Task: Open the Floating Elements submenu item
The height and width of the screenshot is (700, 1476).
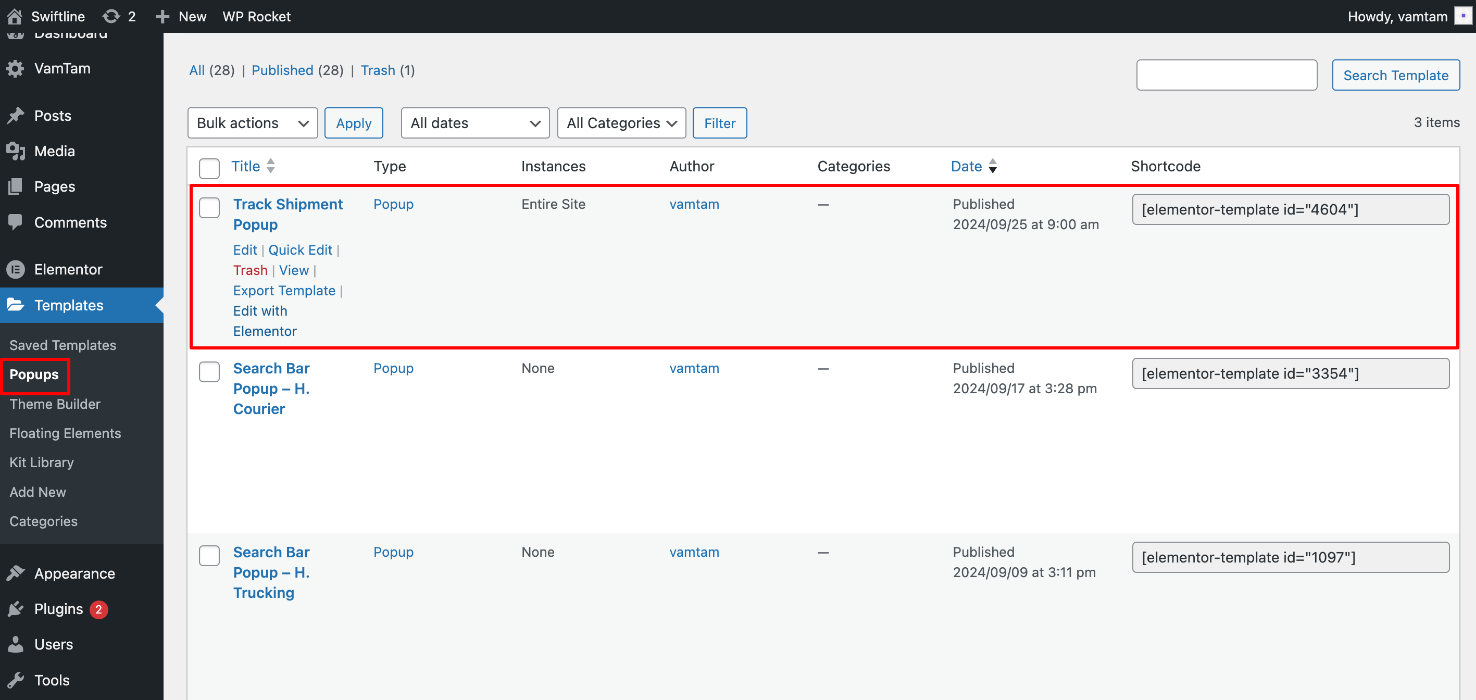Action: [65, 433]
